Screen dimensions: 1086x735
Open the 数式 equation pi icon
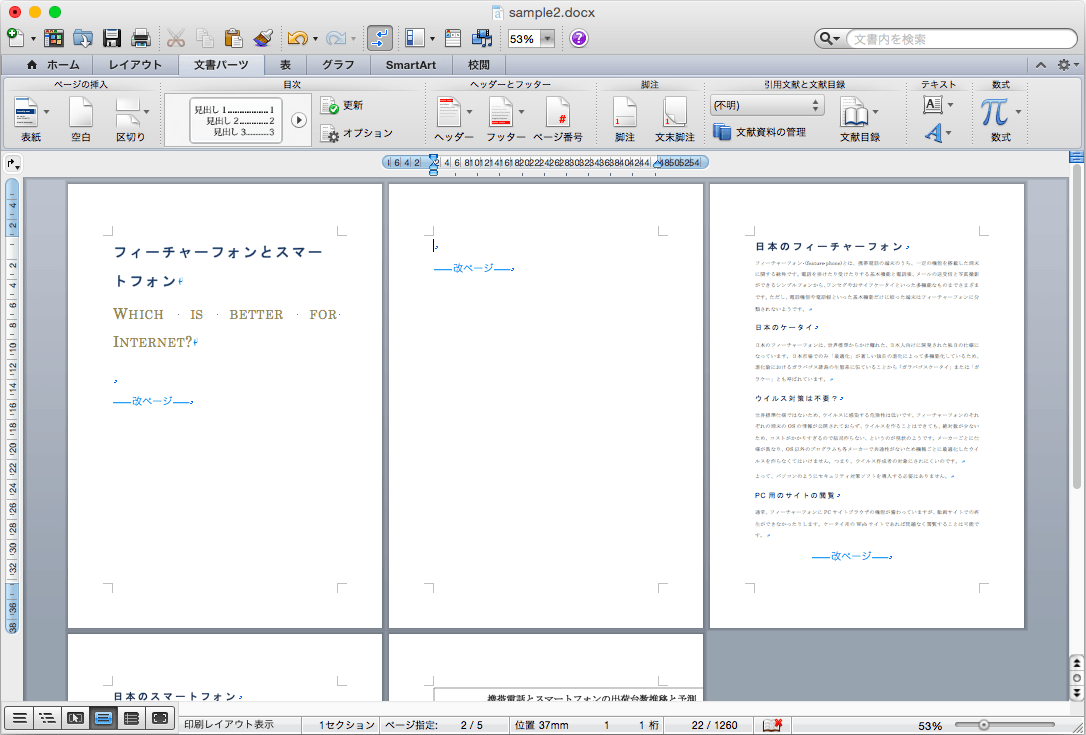994,113
